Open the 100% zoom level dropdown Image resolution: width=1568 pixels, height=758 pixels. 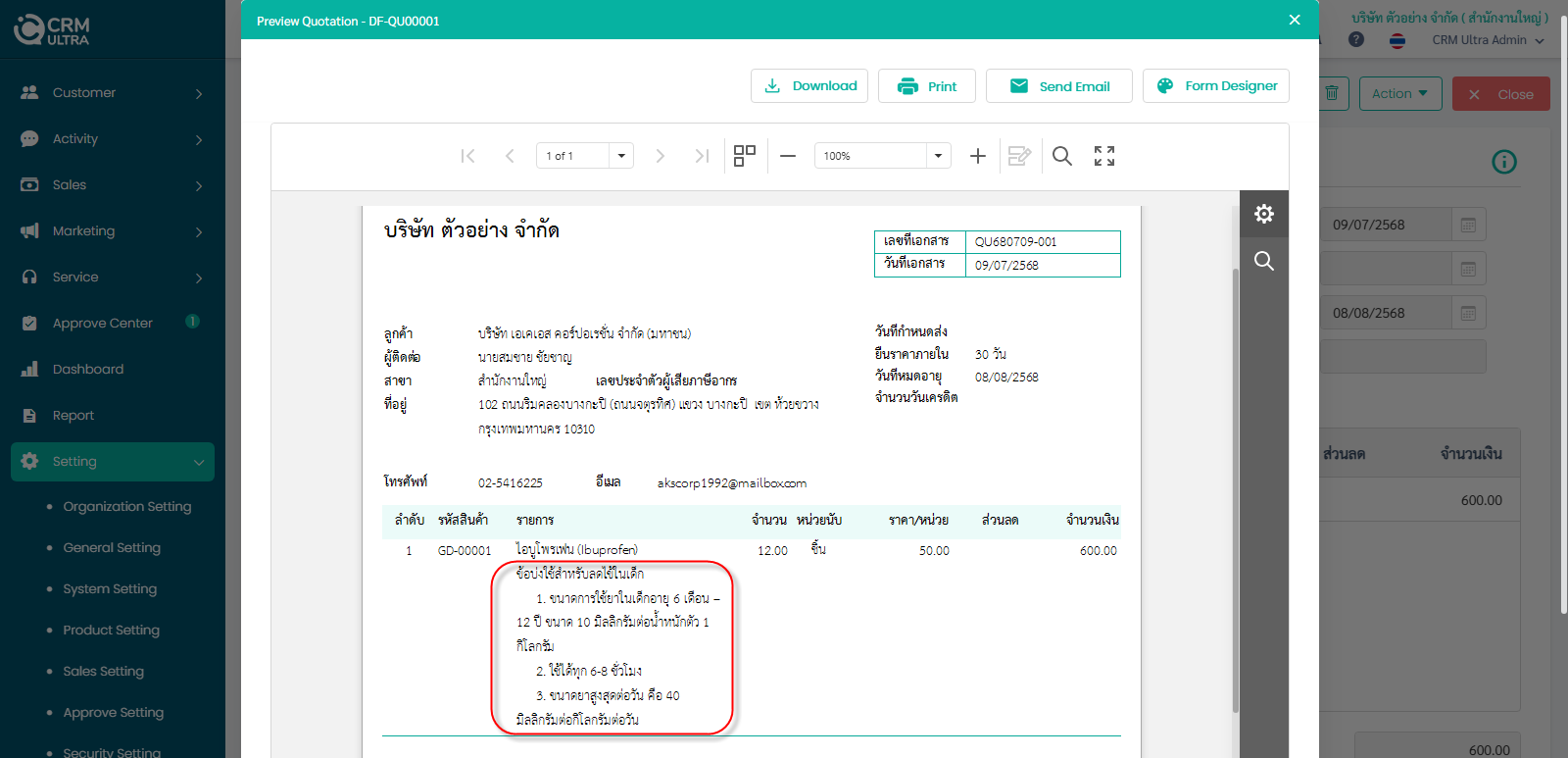(938, 156)
